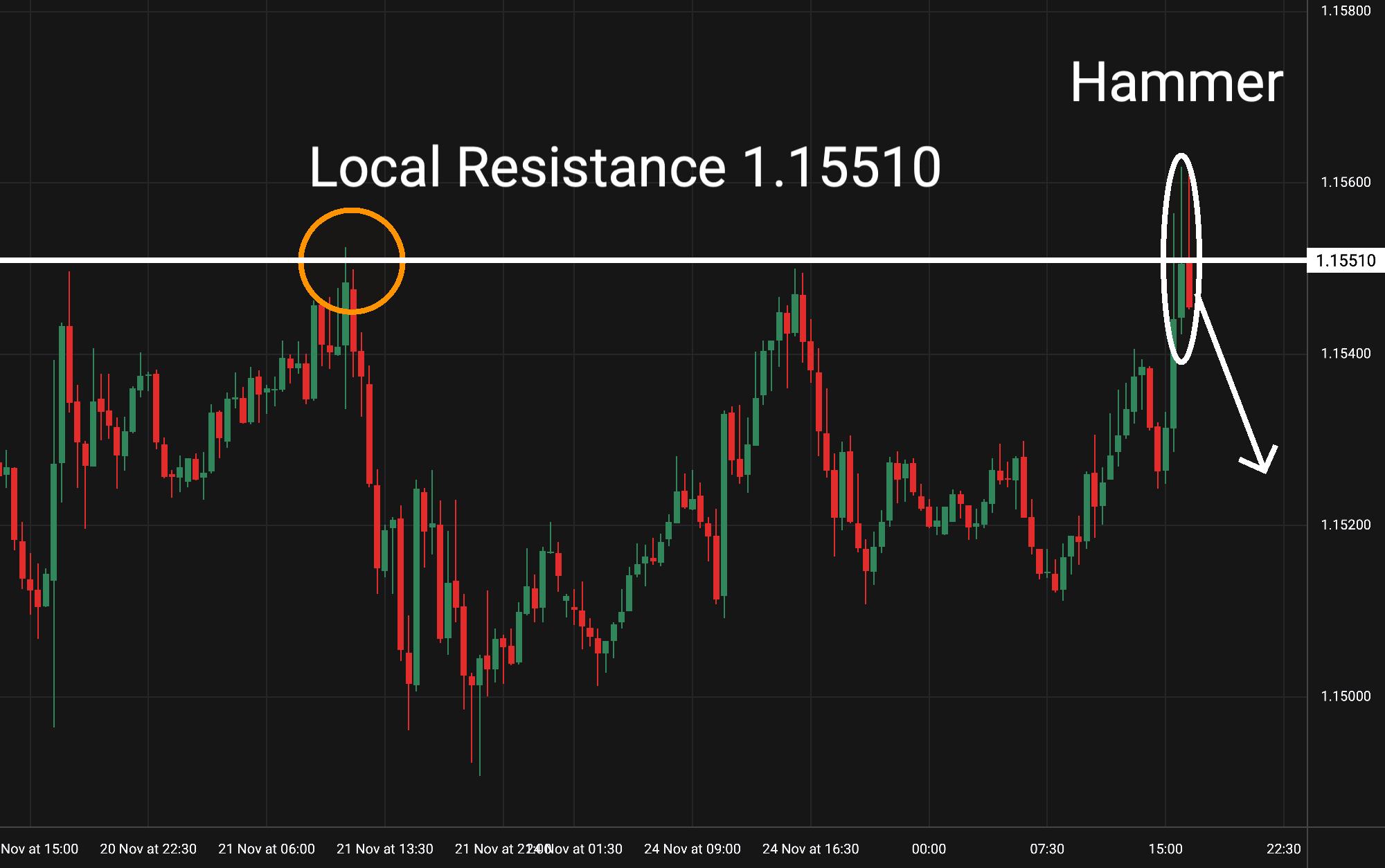1385x868 pixels.
Task: Click the 1.15200 price axis label
Action: pyautogui.click(x=1345, y=525)
